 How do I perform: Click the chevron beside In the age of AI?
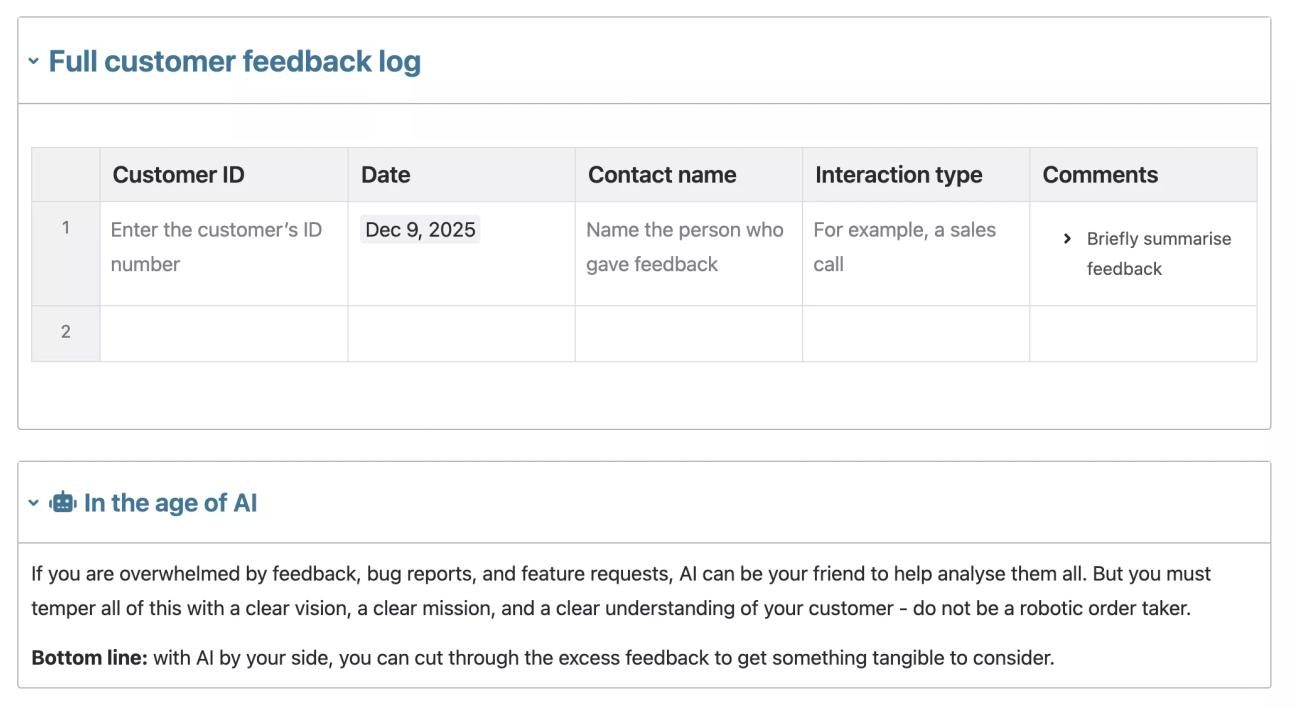click(33, 502)
